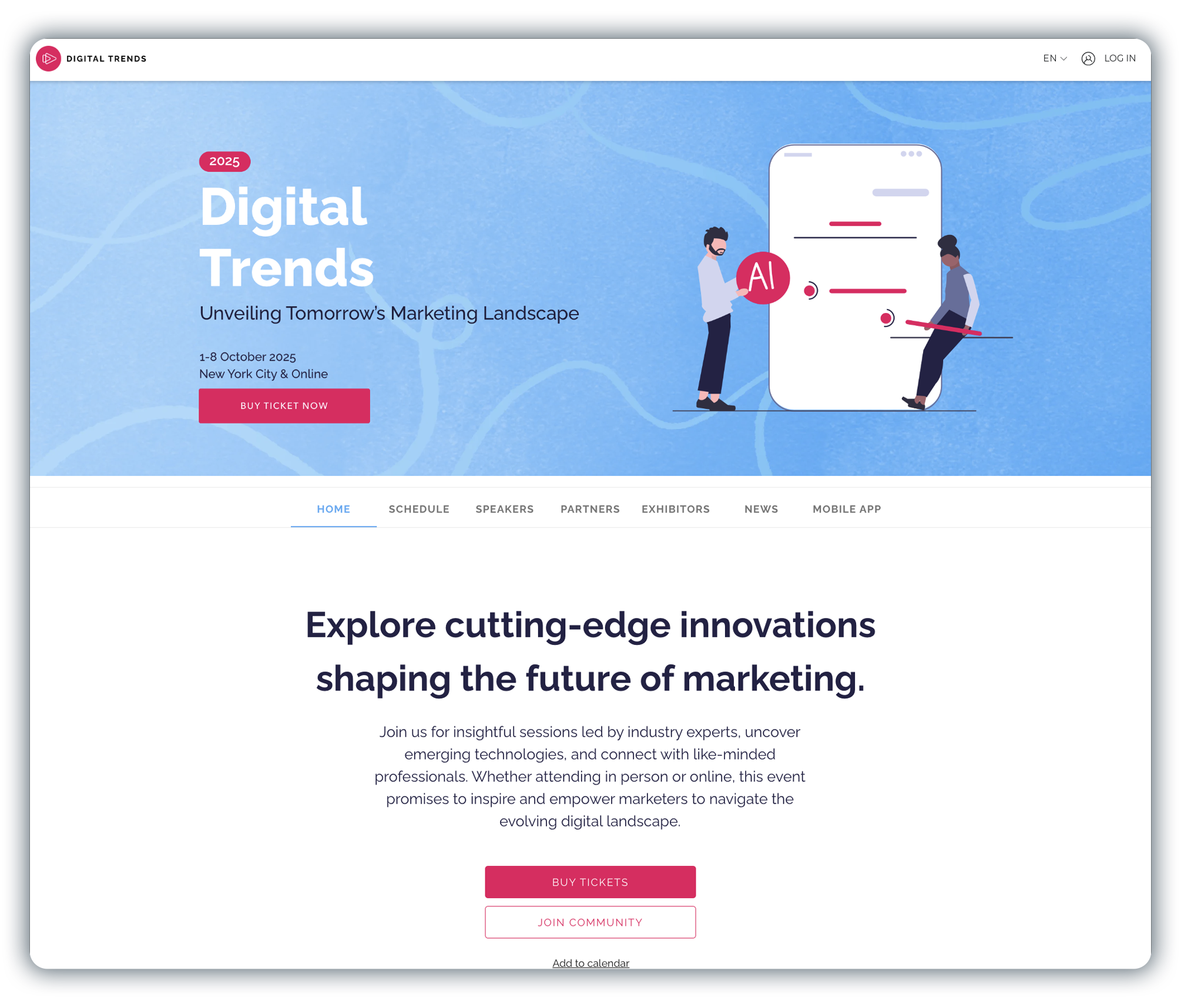The height and width of the screenshot is (1008, 1181).
Task: Select the SCHEDULE navigation tab
Action: pos(420,509)
